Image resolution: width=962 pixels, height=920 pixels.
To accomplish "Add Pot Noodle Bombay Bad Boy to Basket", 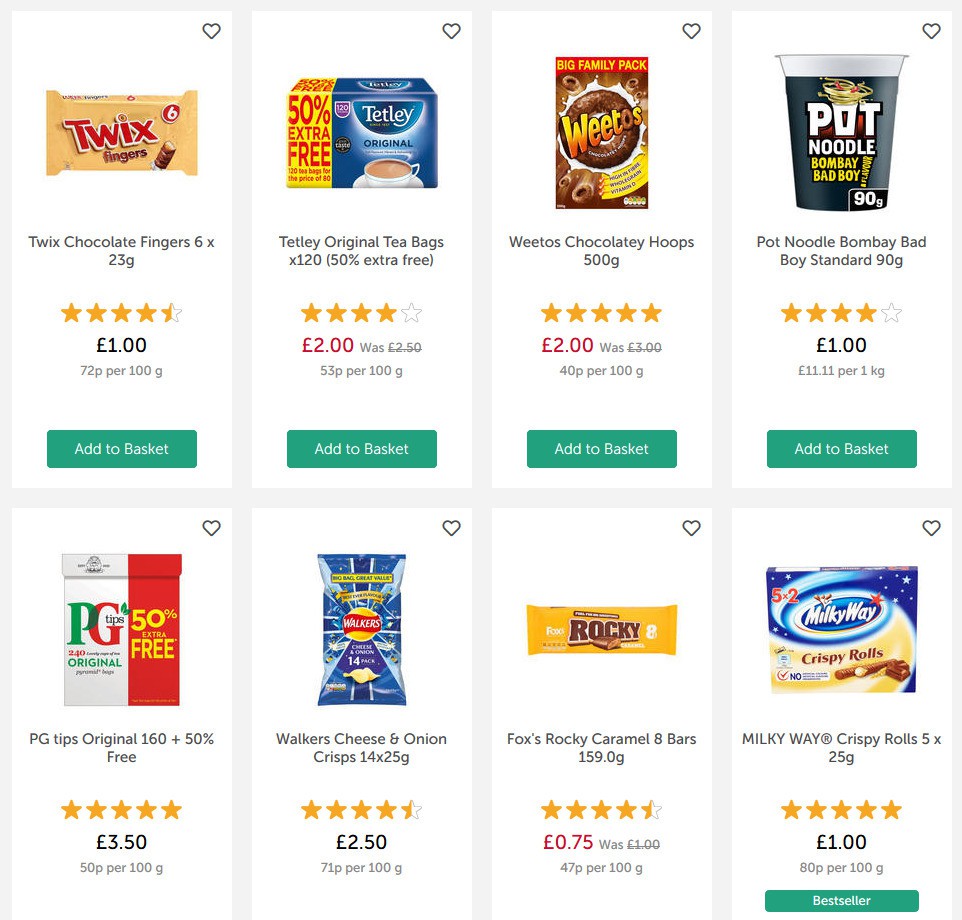I will (x=841, y=449).
